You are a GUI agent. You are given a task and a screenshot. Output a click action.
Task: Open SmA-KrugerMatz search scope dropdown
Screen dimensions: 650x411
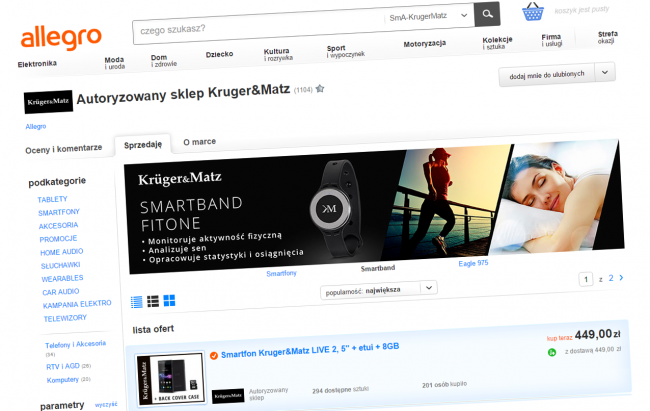point(429,17)
